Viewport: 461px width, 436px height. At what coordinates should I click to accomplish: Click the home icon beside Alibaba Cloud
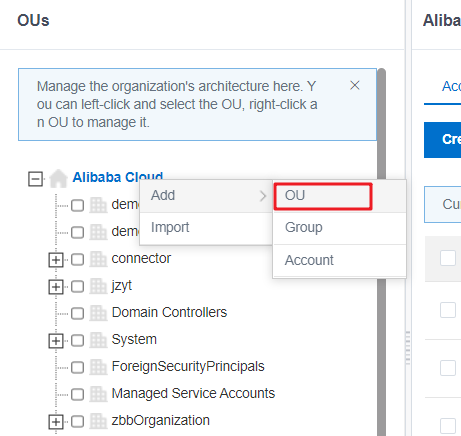(58, 178)
